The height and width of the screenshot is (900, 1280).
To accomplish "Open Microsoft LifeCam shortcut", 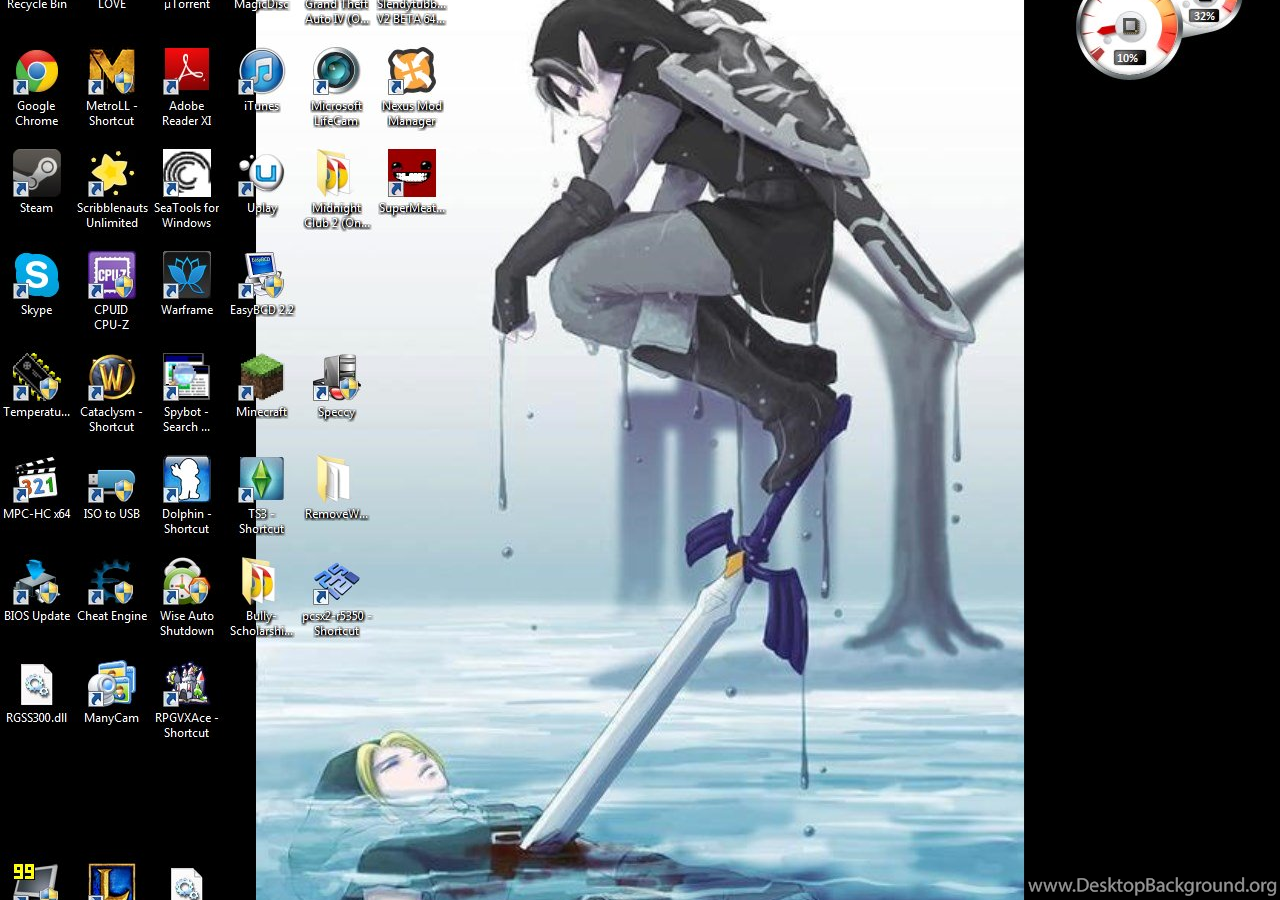I will pyautogui.click(x=336, y=72).
